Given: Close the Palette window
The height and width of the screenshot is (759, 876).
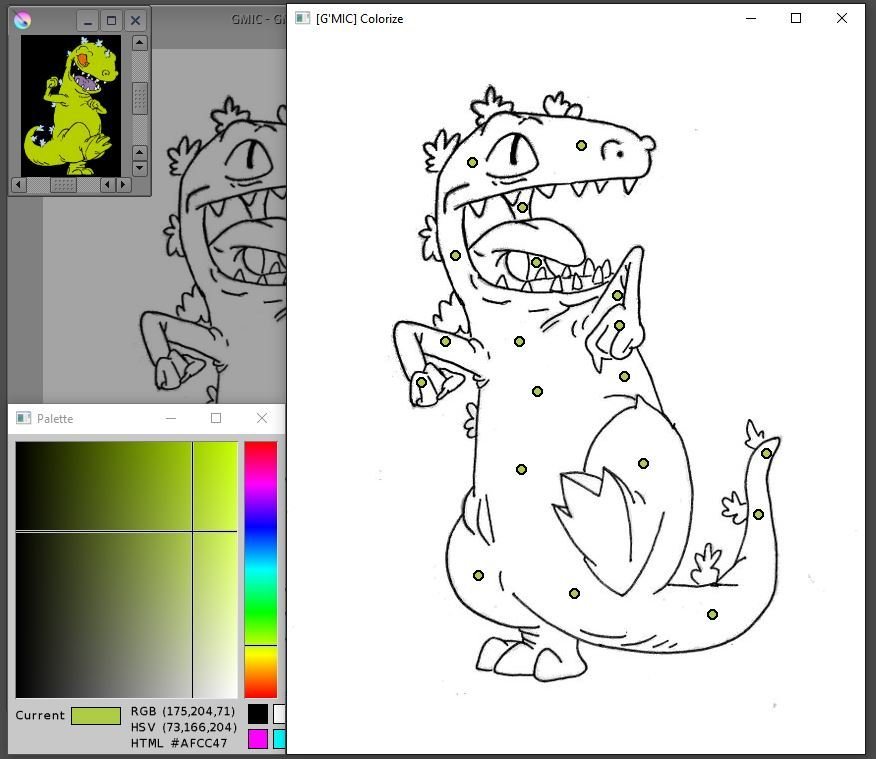Looking at the screenshot, I should (x=261, y=418).
